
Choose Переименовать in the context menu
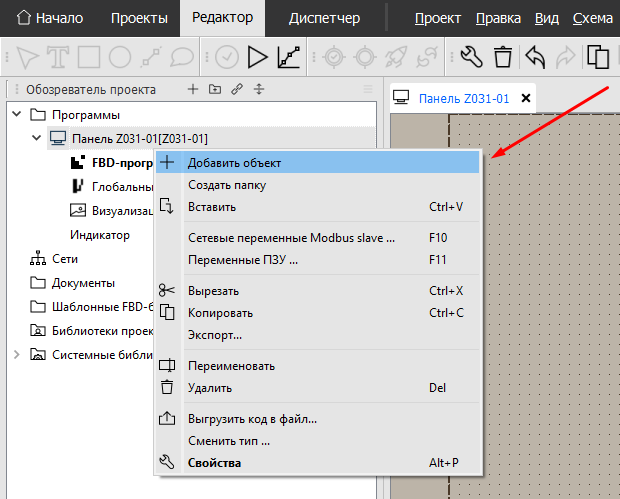coord(231,366)
